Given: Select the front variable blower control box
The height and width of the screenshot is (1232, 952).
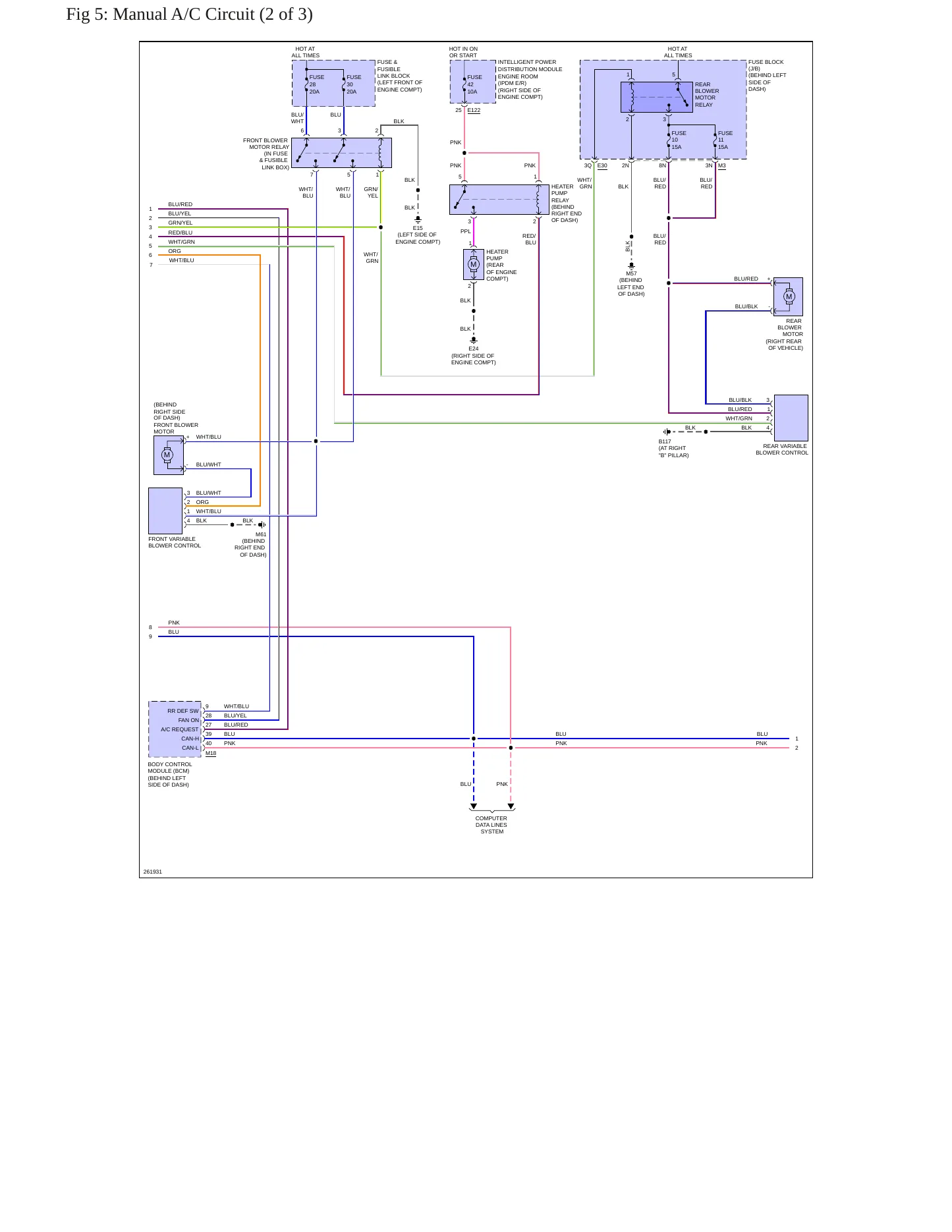Looking at the screenshot, I should click(165, 511).
